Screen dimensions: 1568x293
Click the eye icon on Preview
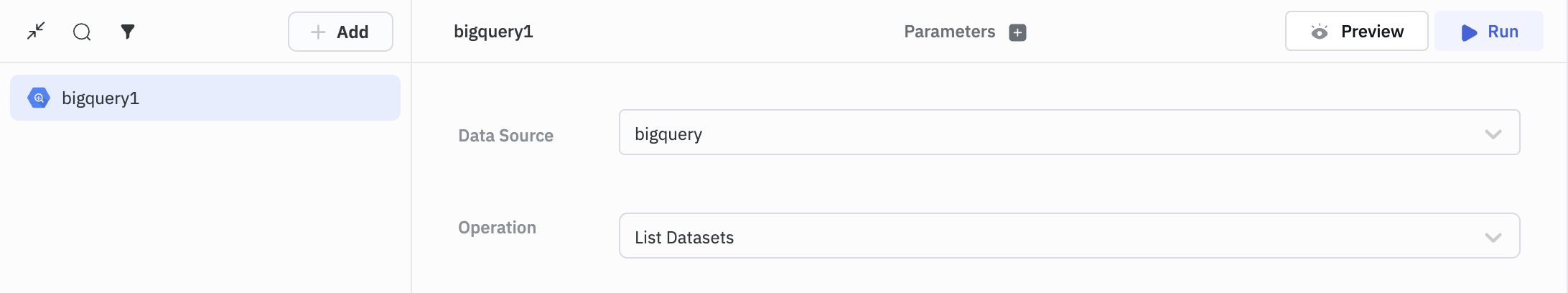(x=1319, y=32)
